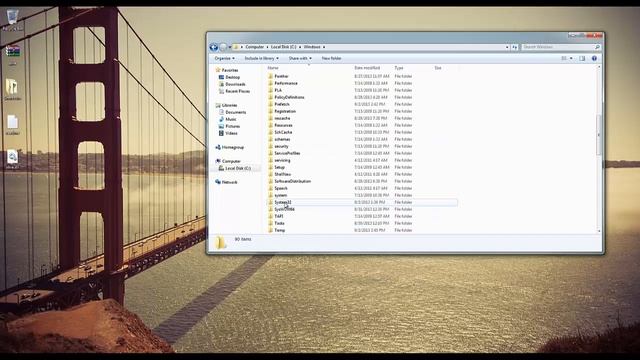
Task: Select the Performance folder icon
Action: [x=271, y=83]
